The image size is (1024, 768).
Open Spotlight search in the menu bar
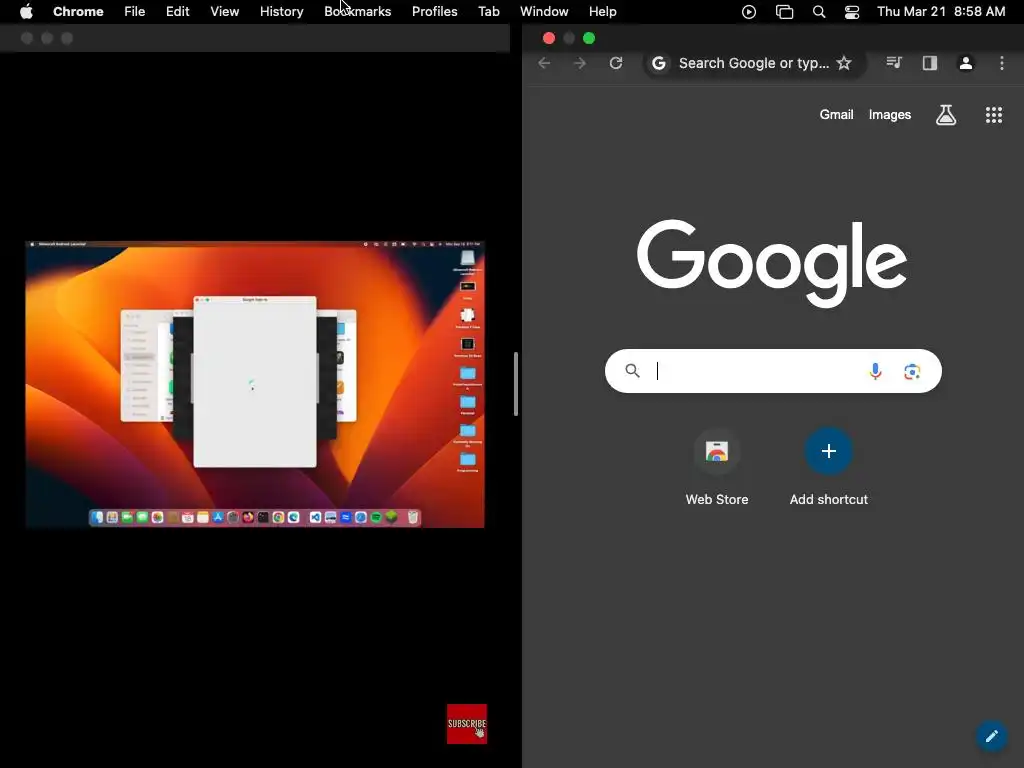pyautogui.click(x=819, y=12)
